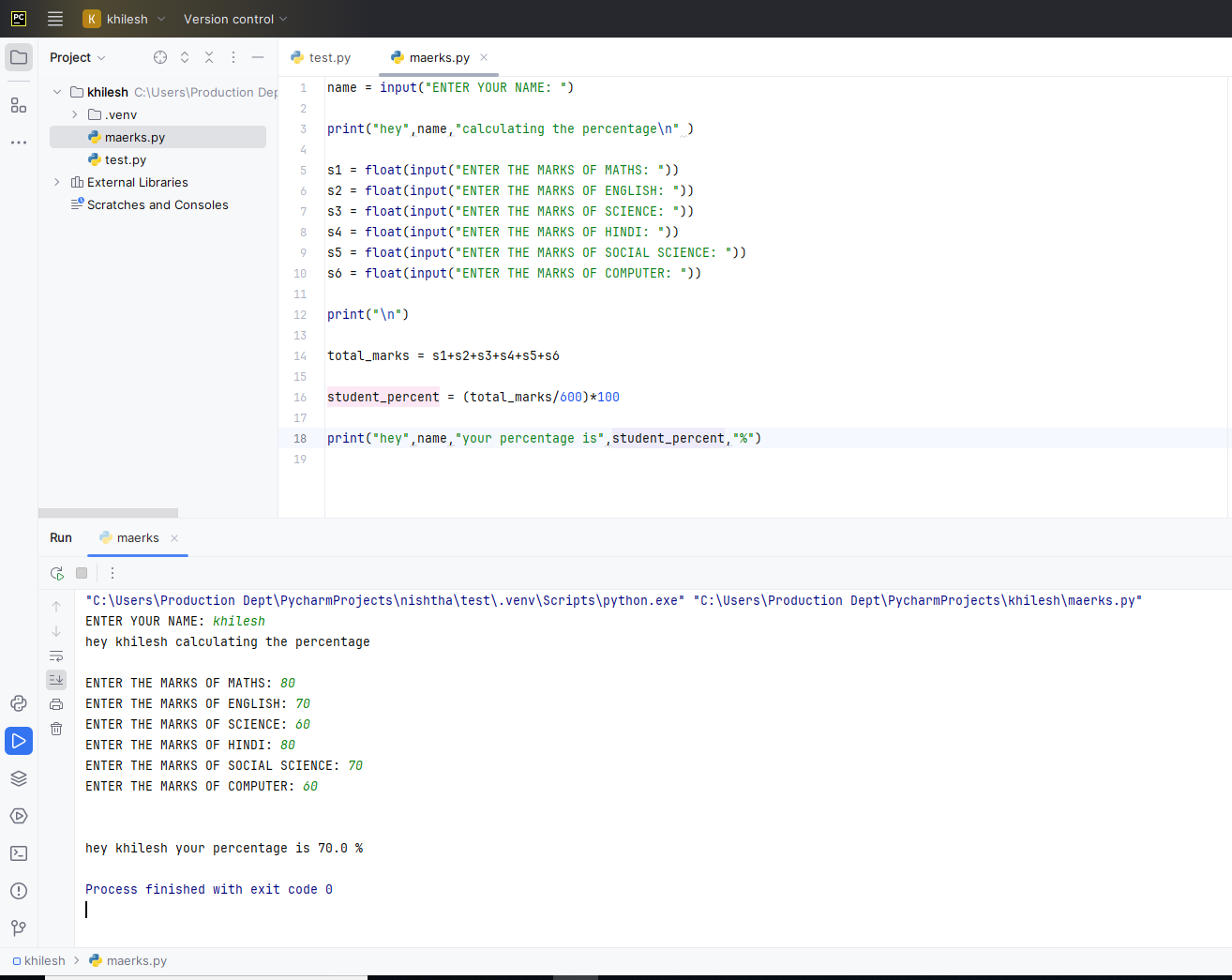Print the console output
Image resolution: width=1232 pixels, height=980 pixels.
pos(56,704)
